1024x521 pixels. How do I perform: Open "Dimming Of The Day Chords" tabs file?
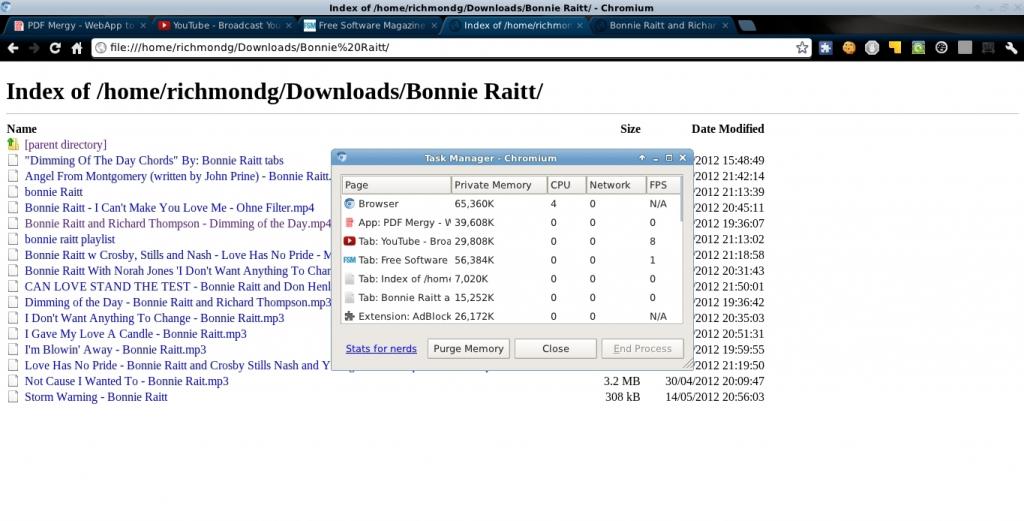coord(154,160)
